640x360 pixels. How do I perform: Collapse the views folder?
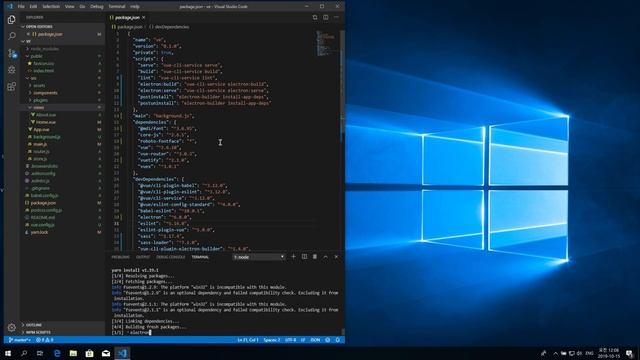38,107
